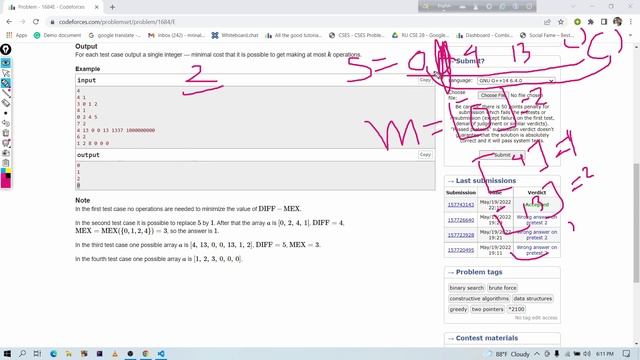Open the whiteboard tool in the annotation toolbar
Viewport: 640px width, 360px height.
pyautogui.click(x=6, y=143)
